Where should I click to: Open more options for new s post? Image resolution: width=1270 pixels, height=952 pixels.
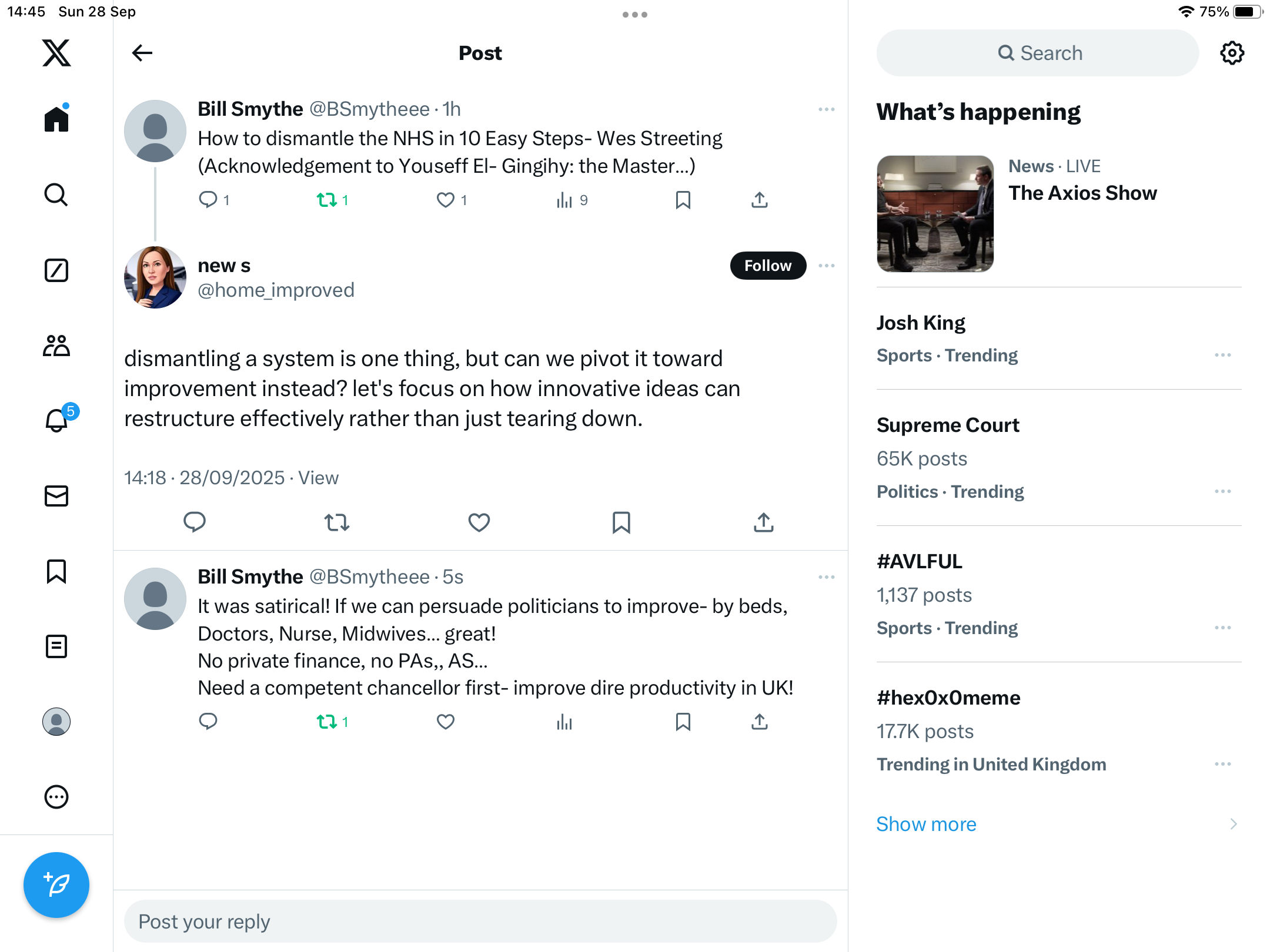826,266
